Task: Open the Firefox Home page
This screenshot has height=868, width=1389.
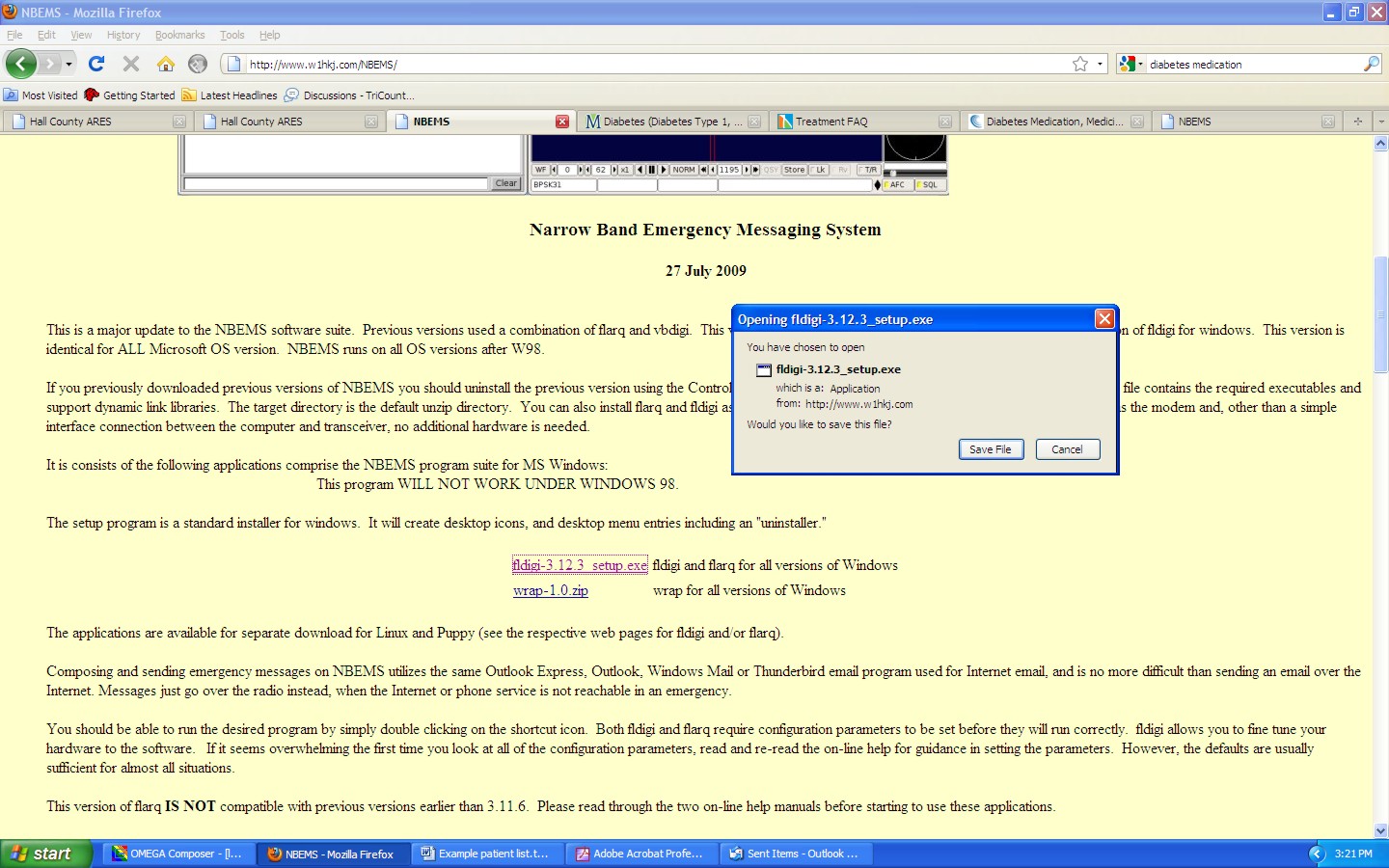Action: click(x=166, y=64)
